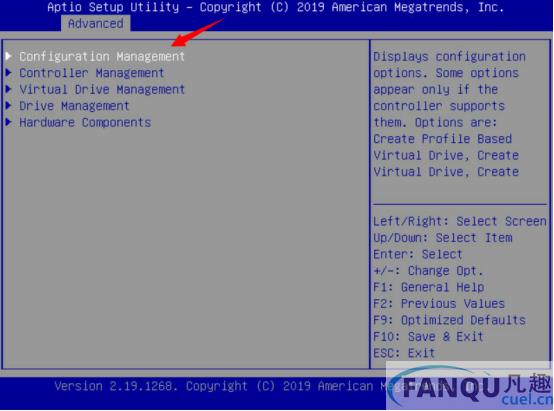Click triangle icon next to Hardware Components
The width and height of the screenshot is (554, 411).
(9, 122)
